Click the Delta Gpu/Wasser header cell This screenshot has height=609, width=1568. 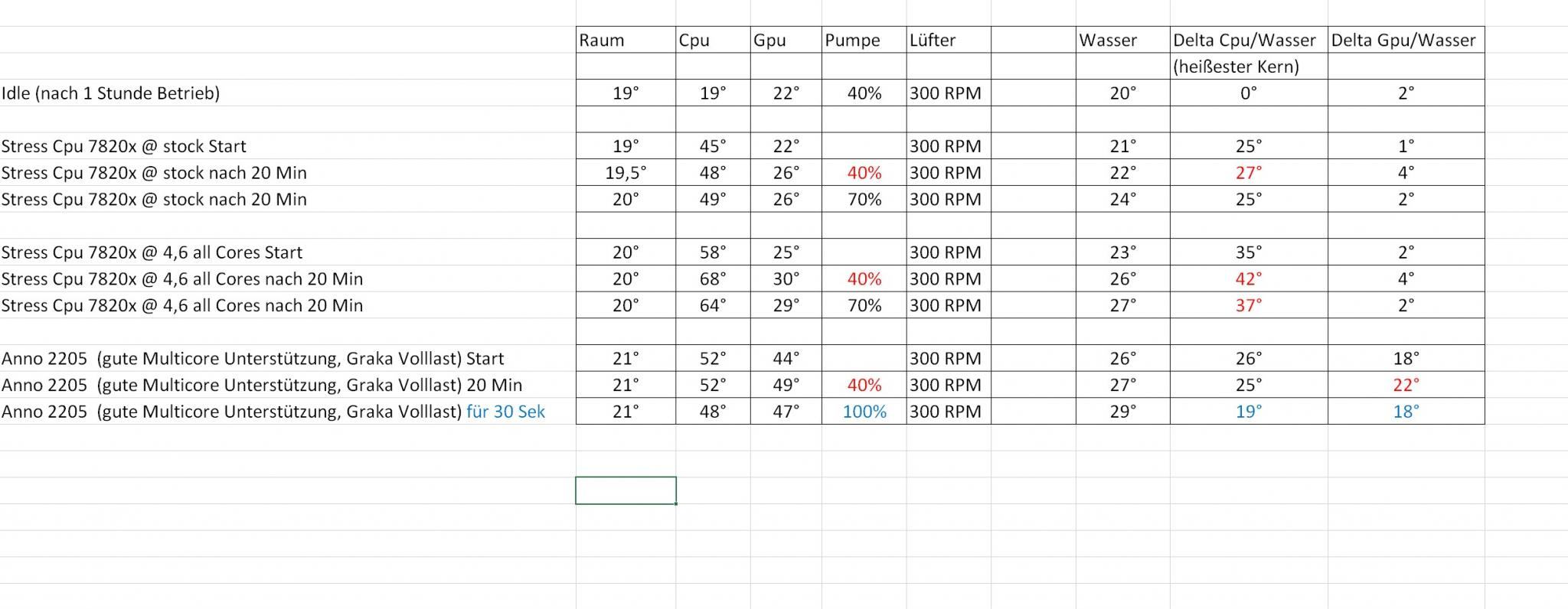pyautogui.click(x=1405, y=40)
